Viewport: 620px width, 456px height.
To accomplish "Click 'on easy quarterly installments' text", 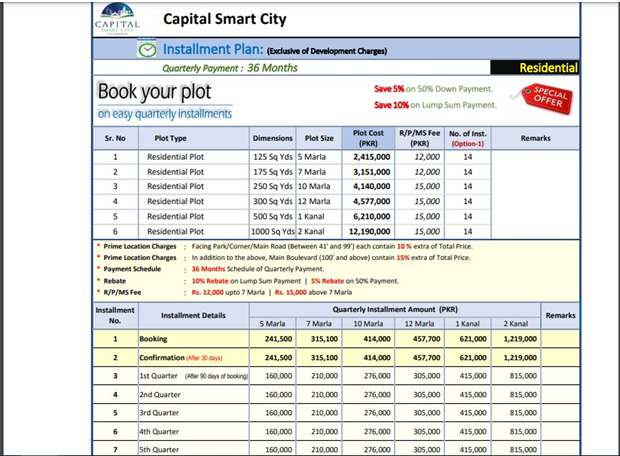I will pyautogui.click(x=165, y=114).
